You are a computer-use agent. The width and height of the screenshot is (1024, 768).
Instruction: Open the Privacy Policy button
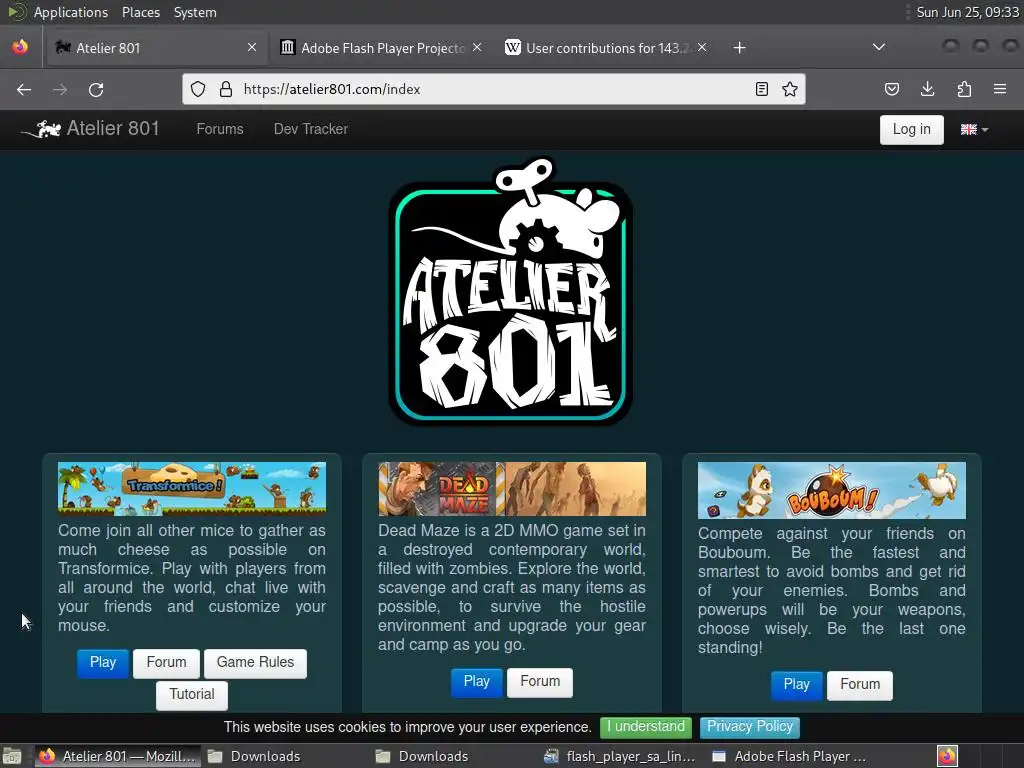(750, 727)
